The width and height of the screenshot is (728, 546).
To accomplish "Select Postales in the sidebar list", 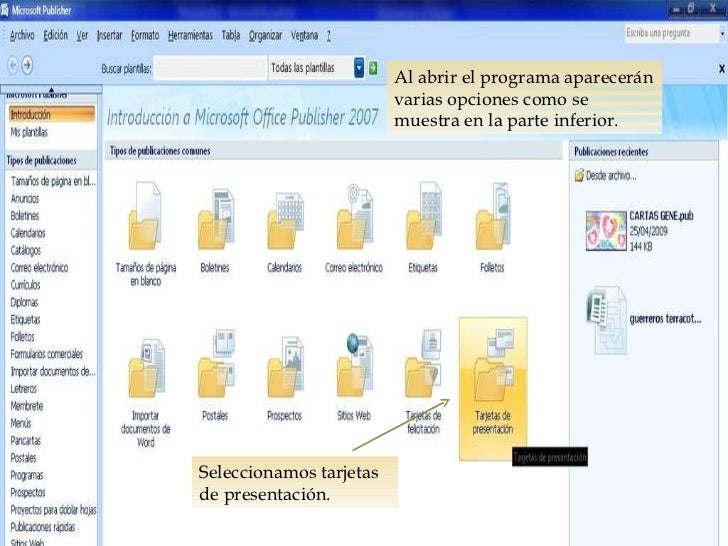I will 24,458.
